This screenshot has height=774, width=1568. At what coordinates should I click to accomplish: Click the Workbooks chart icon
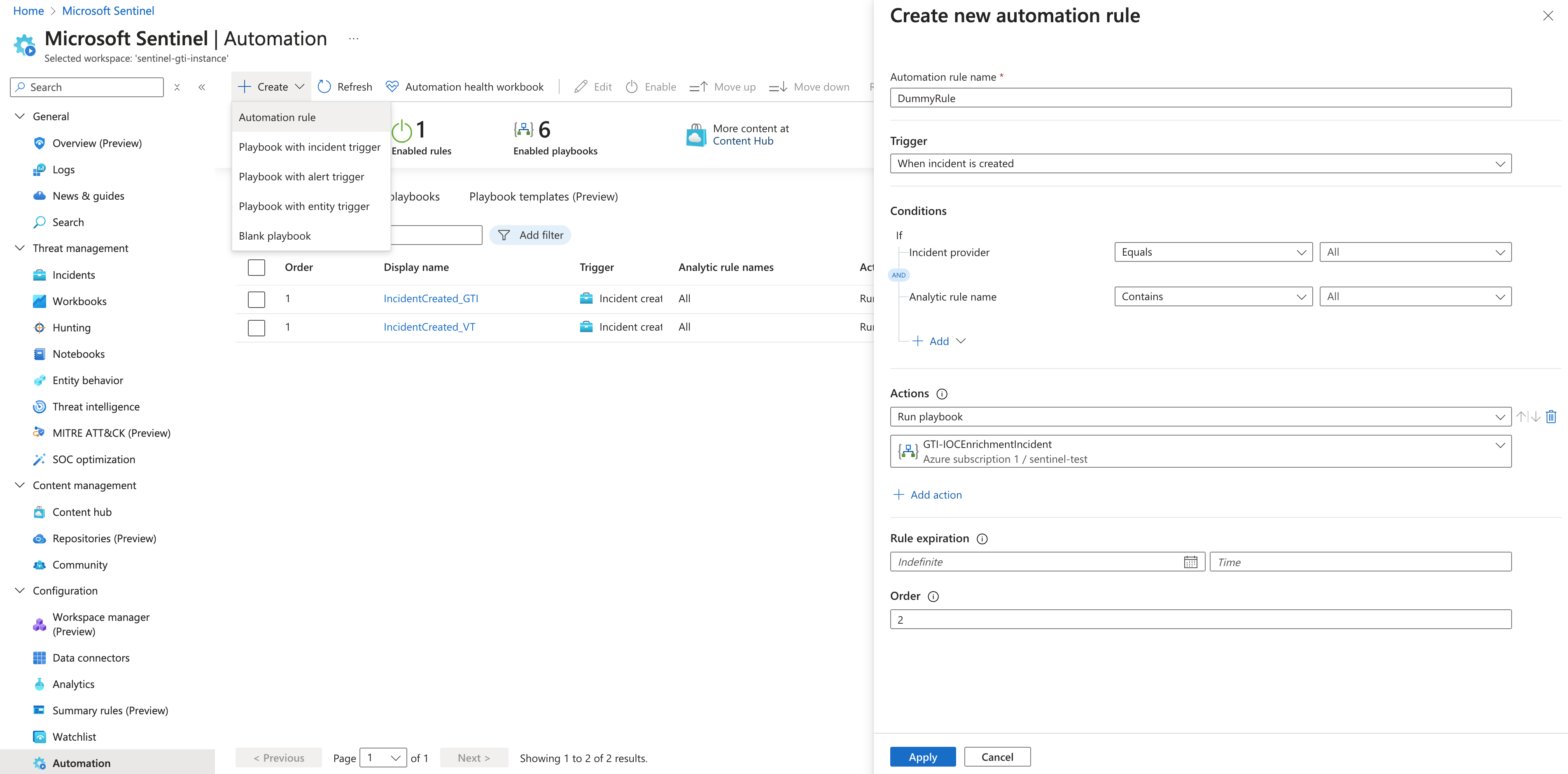40,301
